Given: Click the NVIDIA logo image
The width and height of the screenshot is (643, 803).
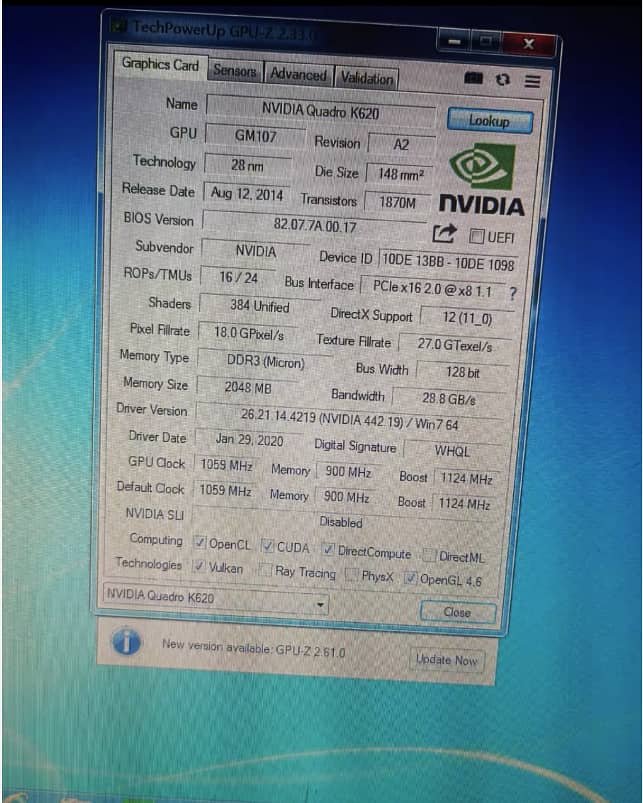Looking at the screenshot, I should [x=482, y=180].
